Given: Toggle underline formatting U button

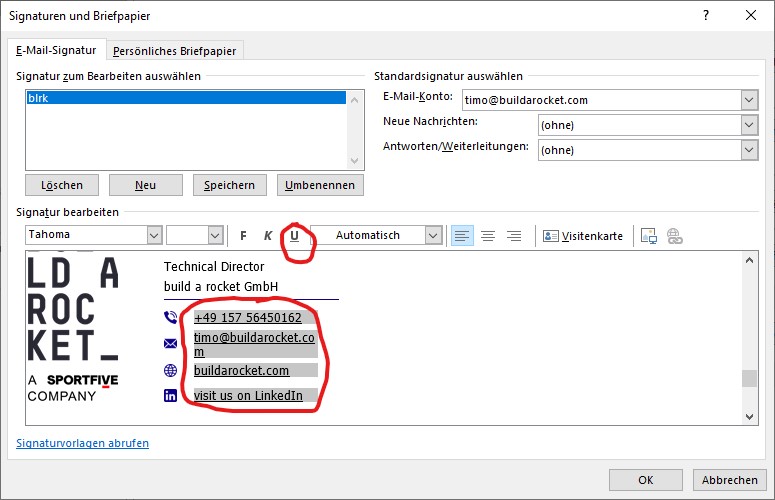Looking at the screenshot, I should click(295, 236).
